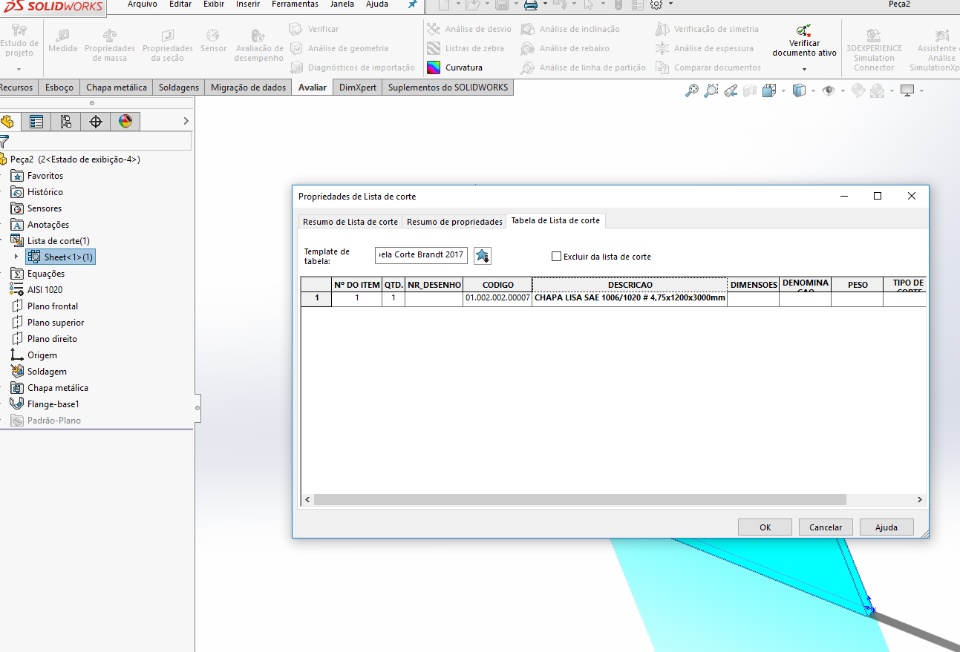
Task: Select Anotações in feature tree
Action: pos(40,225)
